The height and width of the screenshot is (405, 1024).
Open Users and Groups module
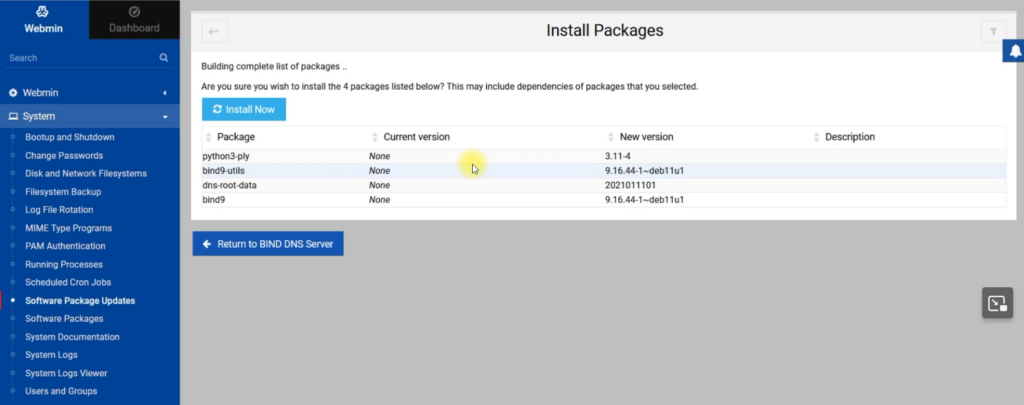click(x=61, y=391)
